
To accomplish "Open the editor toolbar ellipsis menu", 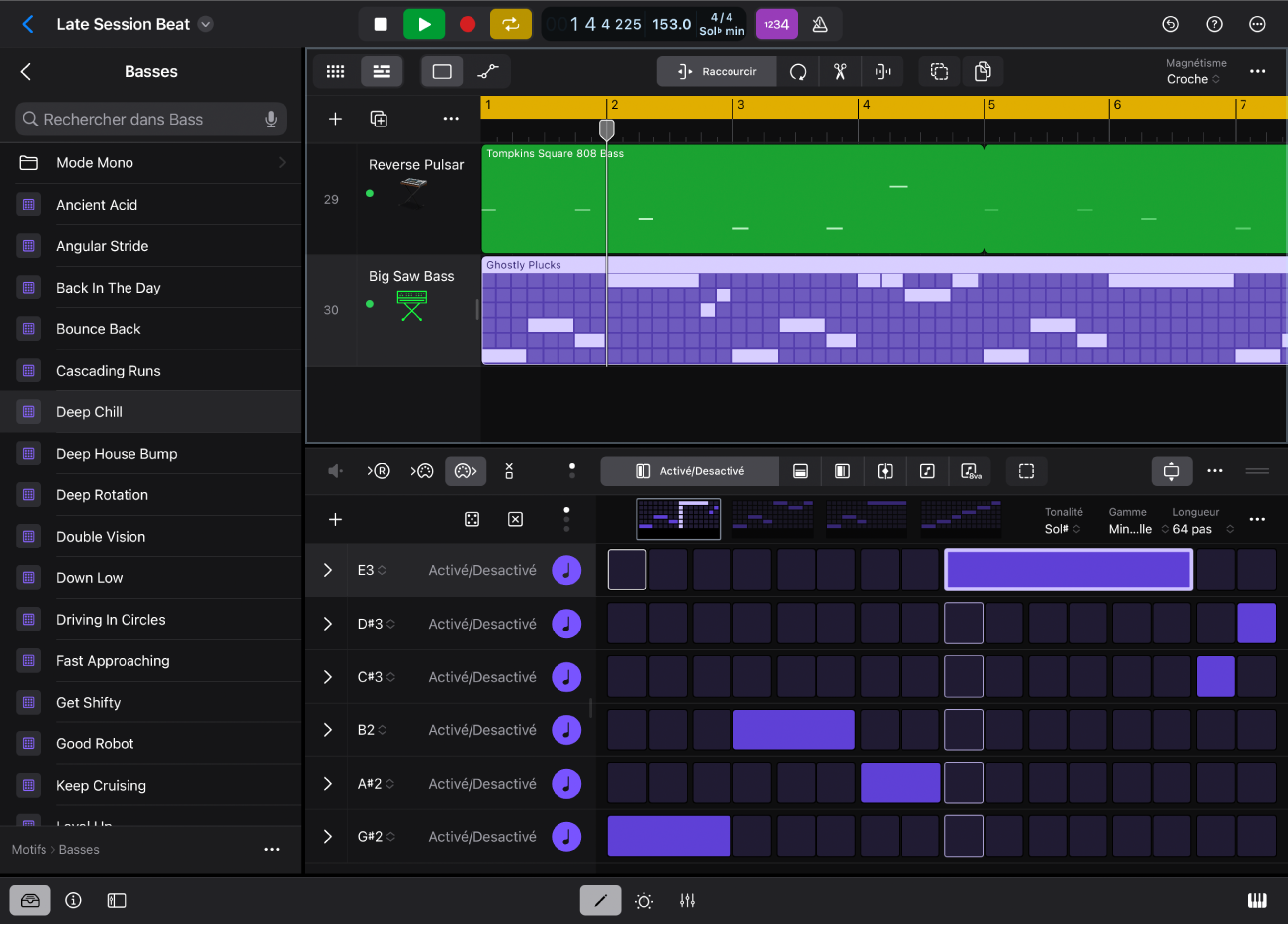I will point(1215,471).
